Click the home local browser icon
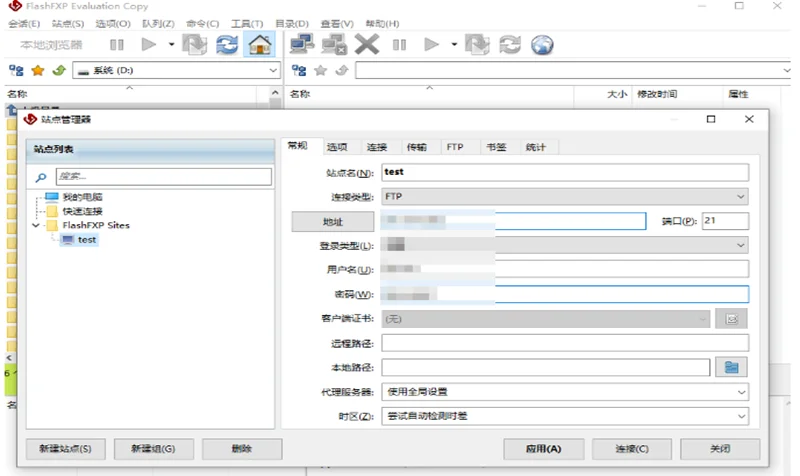The height and width of the screenshot is (476, 800). (260, 45)
